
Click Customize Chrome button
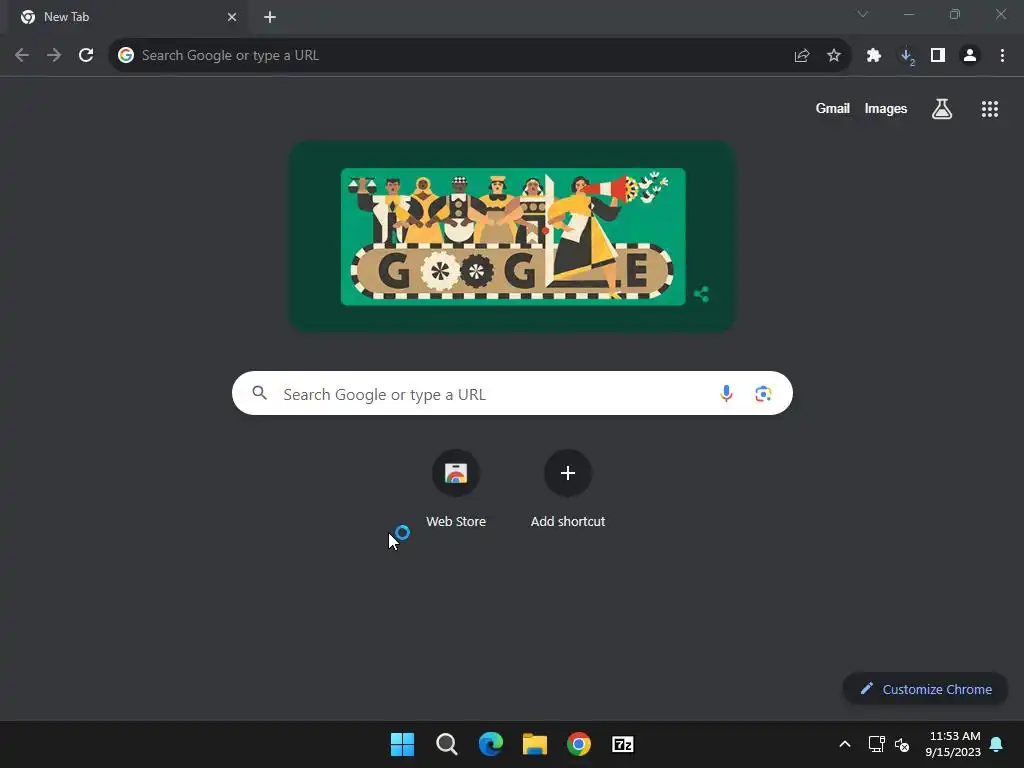(925, 689)
